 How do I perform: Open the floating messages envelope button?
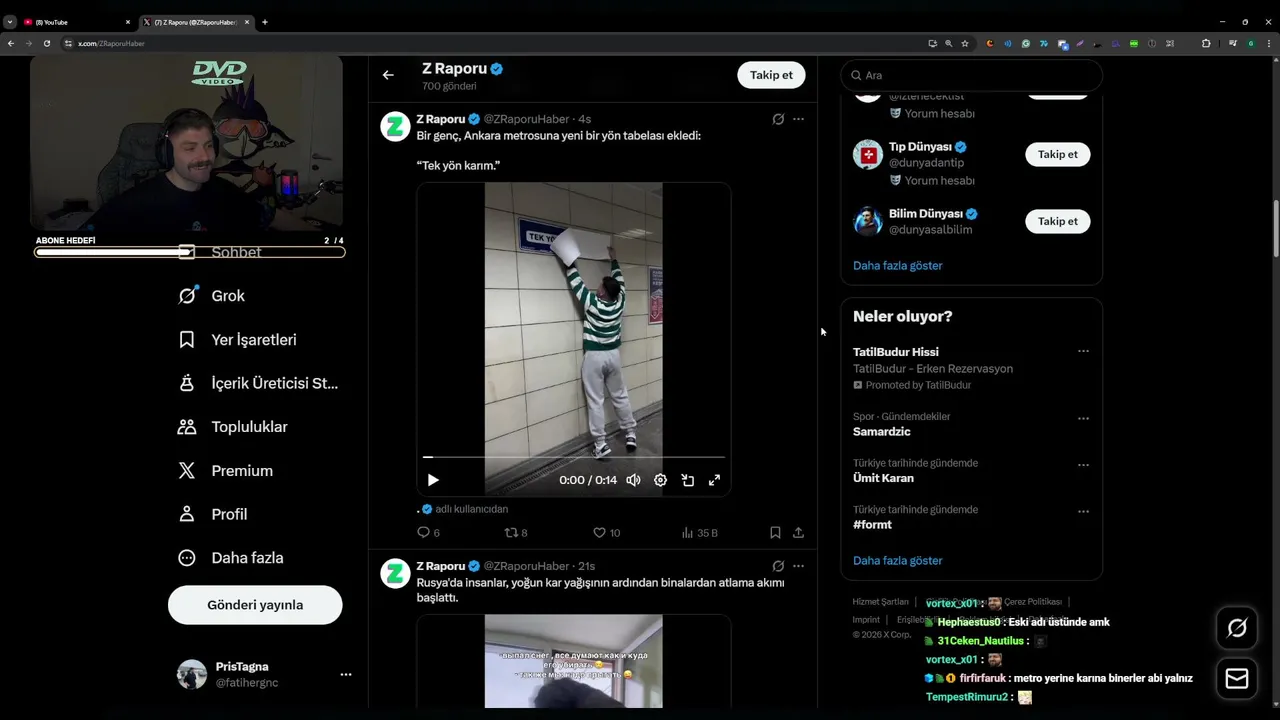pos(1237,679)
